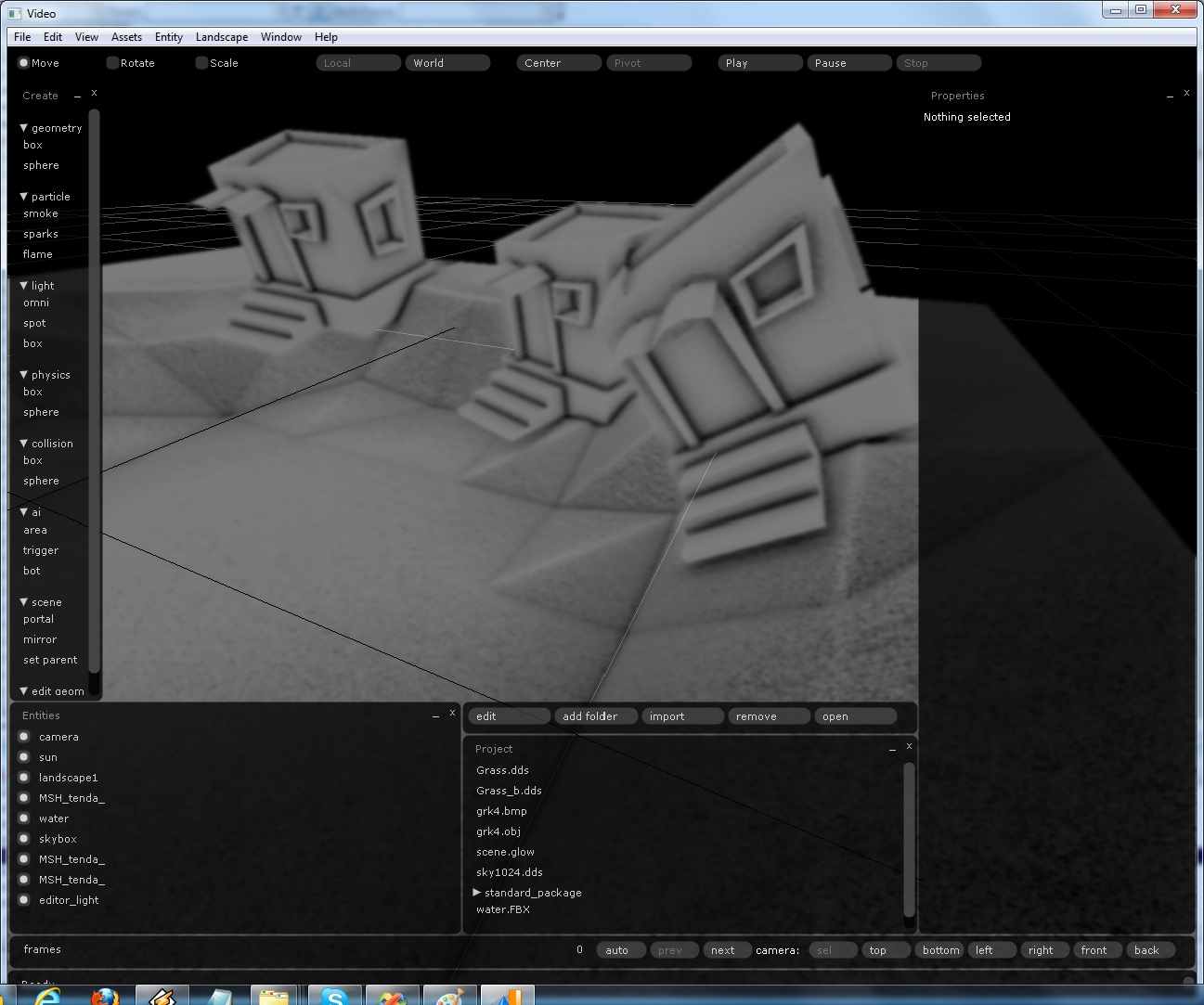Close the Project panel
Image resolution: width=1204 pixels, height=1005 pixels.
pos(909,746)
